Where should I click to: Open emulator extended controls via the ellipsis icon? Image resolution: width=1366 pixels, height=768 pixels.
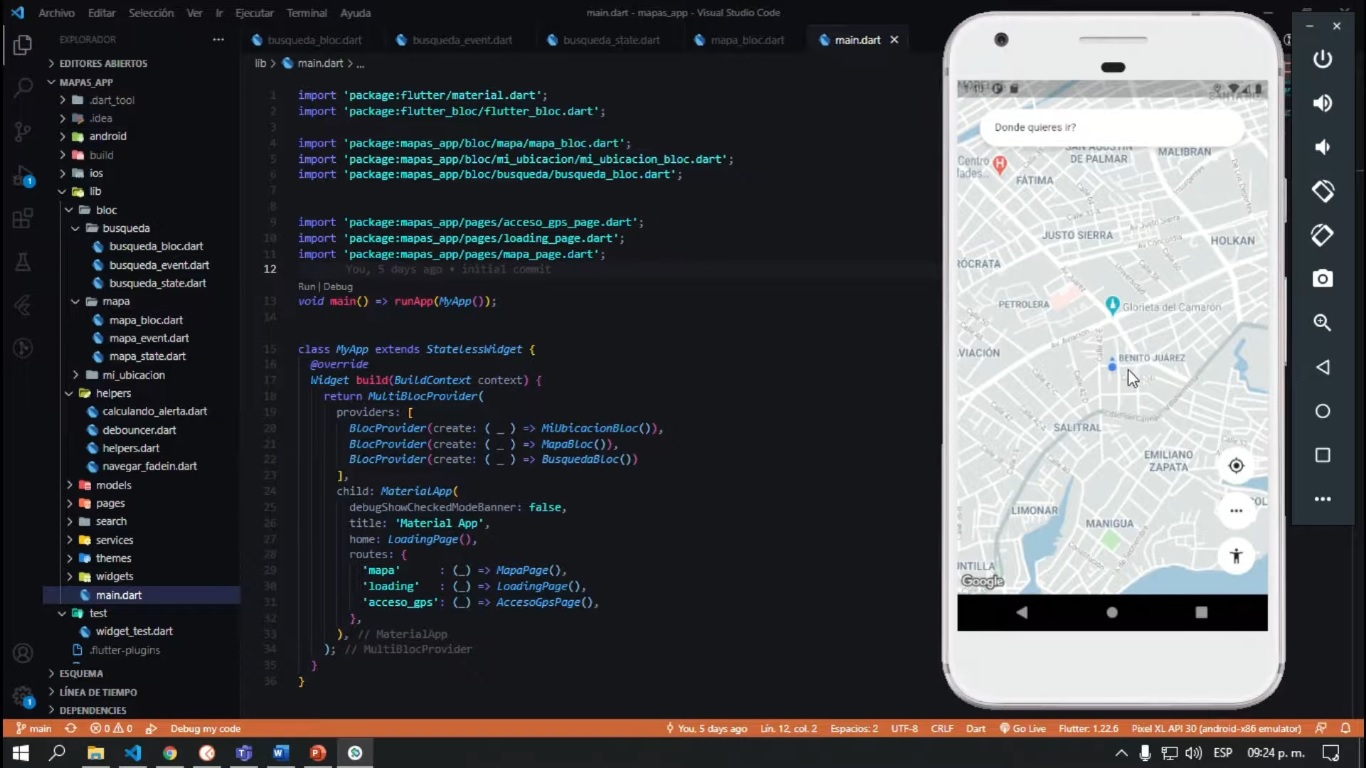coord(1322,498)
